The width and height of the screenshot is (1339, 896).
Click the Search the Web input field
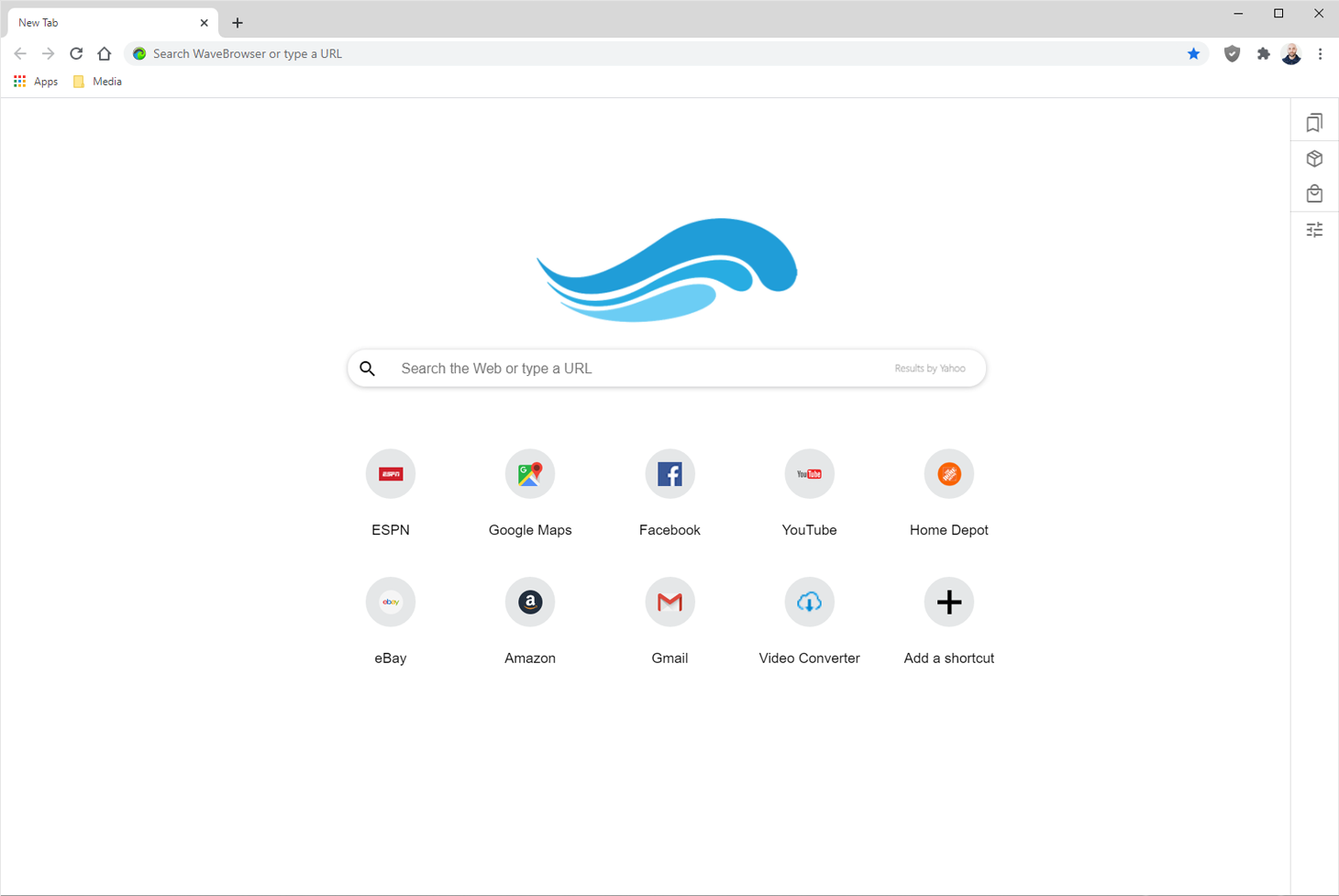pos(642,369)
